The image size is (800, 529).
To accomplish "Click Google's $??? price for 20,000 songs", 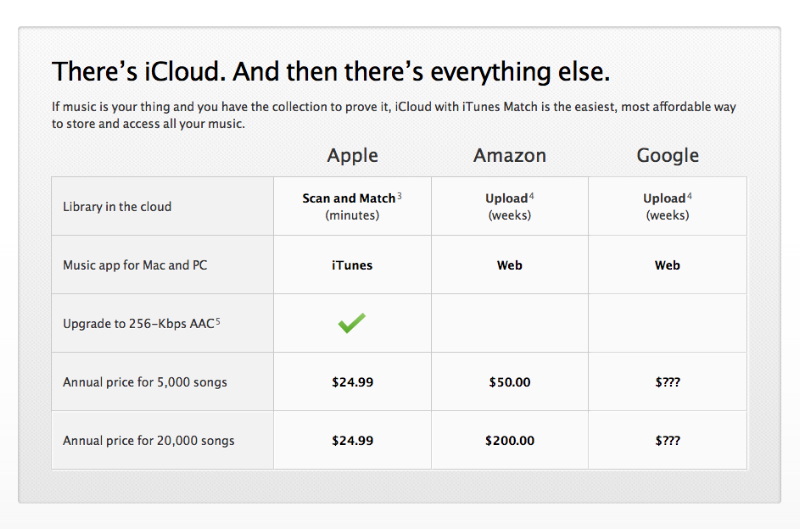I will coord(667,440).
